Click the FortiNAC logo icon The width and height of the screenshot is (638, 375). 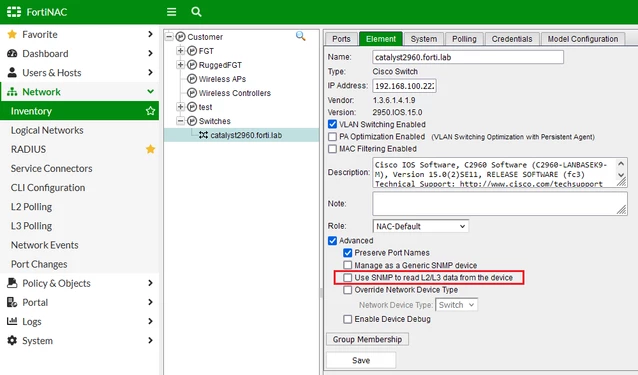[14, 12]
